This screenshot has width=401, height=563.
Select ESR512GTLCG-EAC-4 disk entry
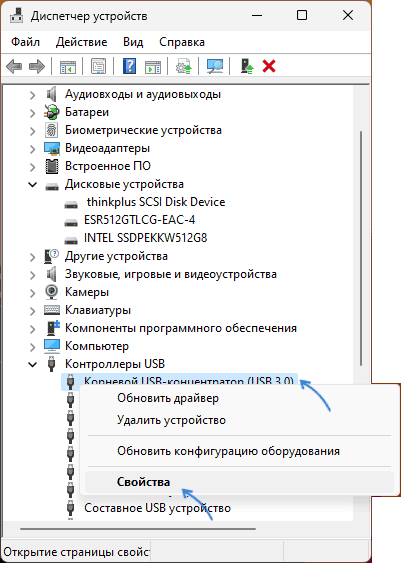139,220
